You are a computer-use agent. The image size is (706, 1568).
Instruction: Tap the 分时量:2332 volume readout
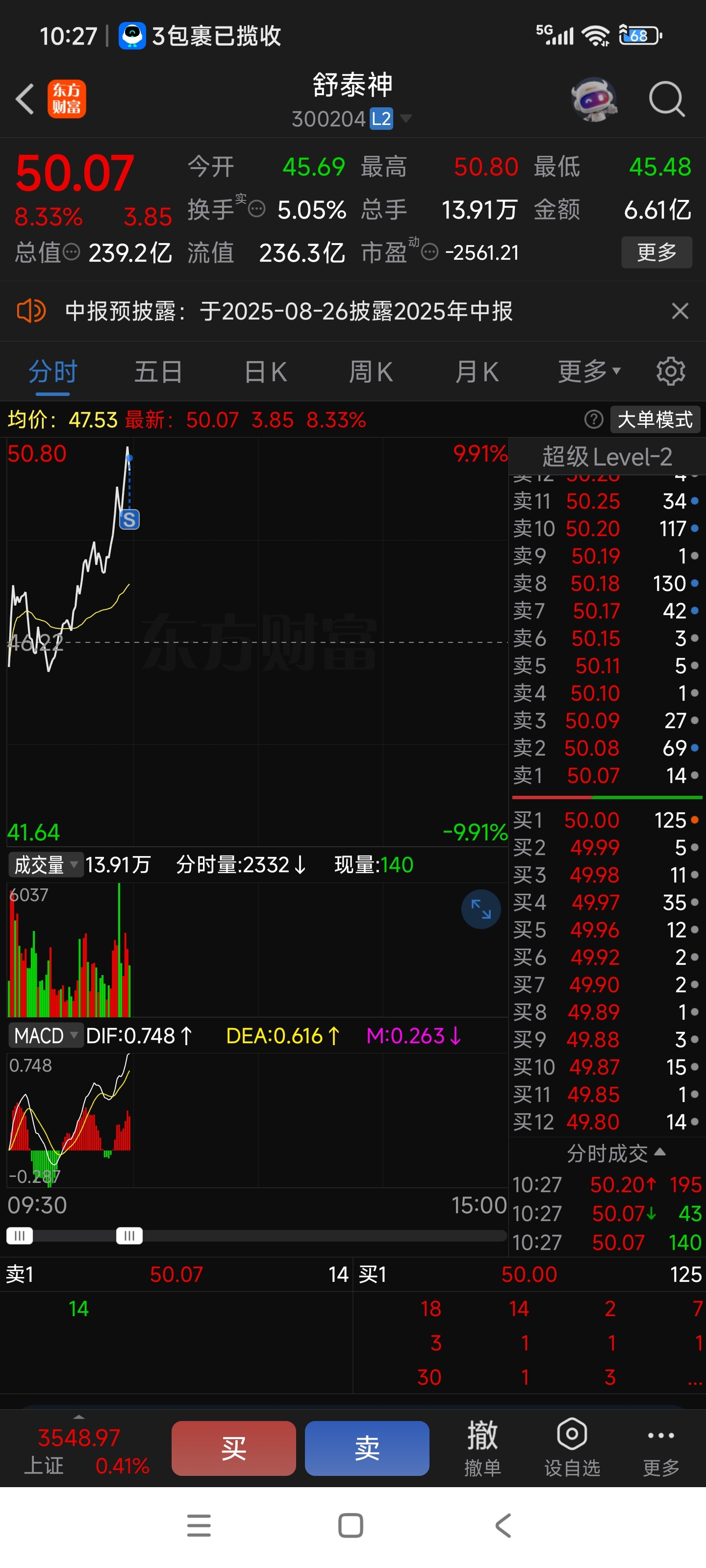click(241, 864)
